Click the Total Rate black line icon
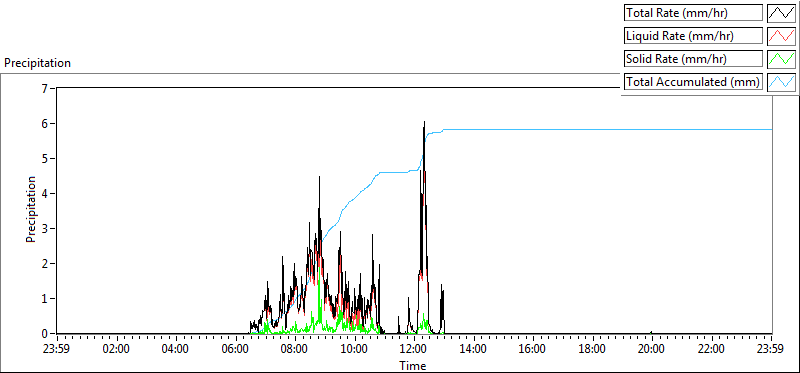Viewport: 800px width, 373px height. [x=782, y=13]
